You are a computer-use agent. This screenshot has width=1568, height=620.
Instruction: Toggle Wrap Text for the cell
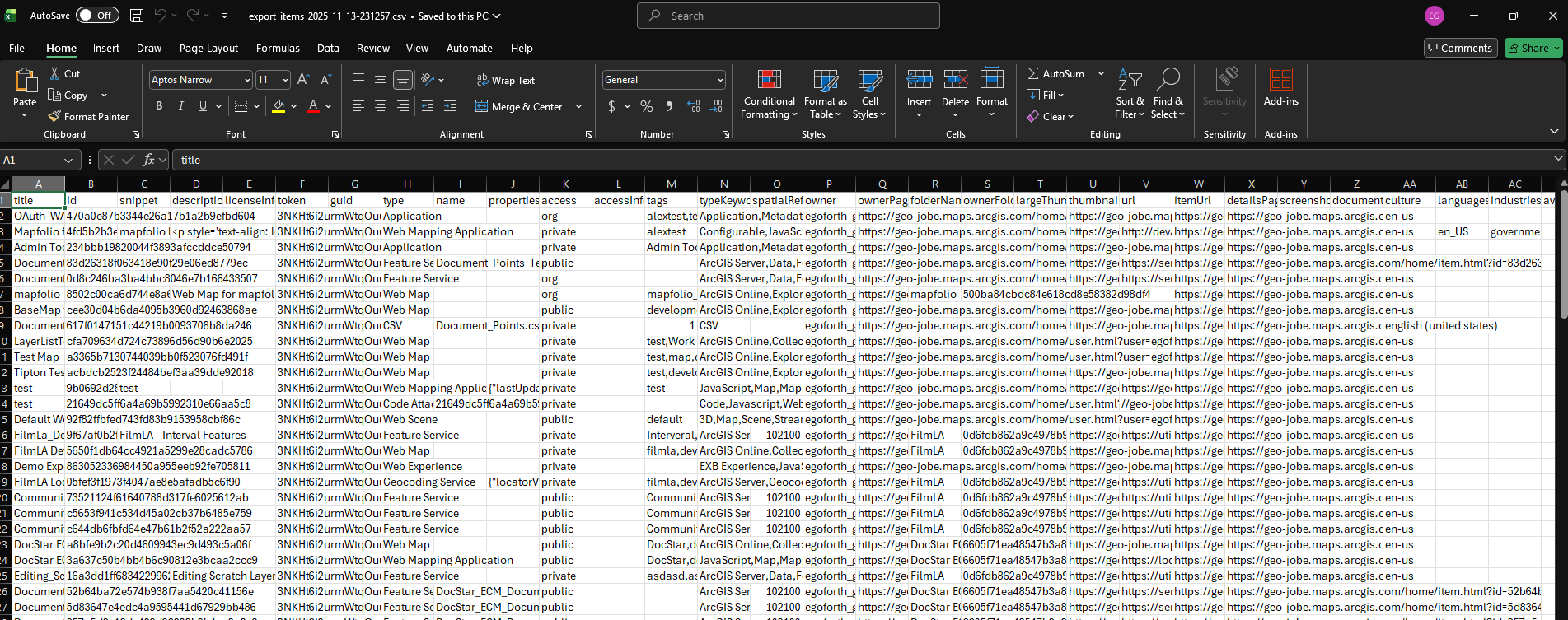pos(506,81)
